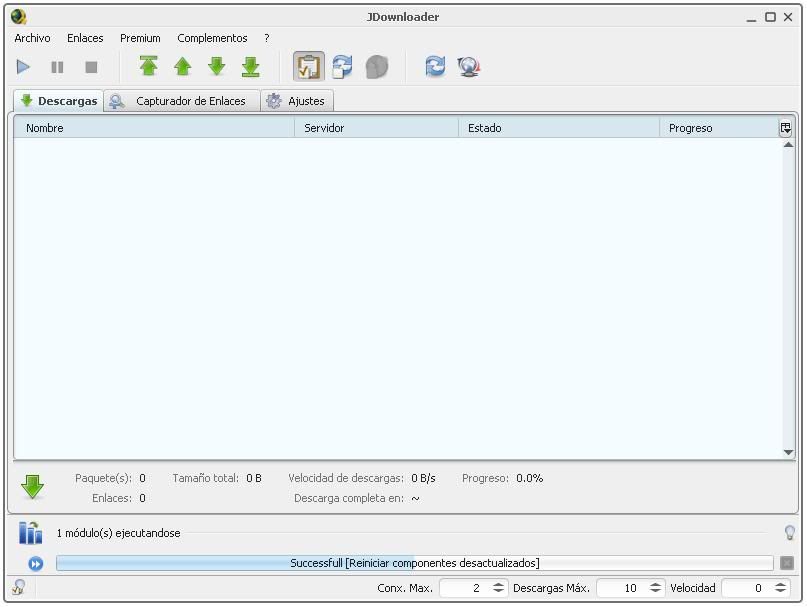The width and height of the screenshot is (807, 607).
Task: Click the reconnect refresh icon
Action: pos(435,67)
